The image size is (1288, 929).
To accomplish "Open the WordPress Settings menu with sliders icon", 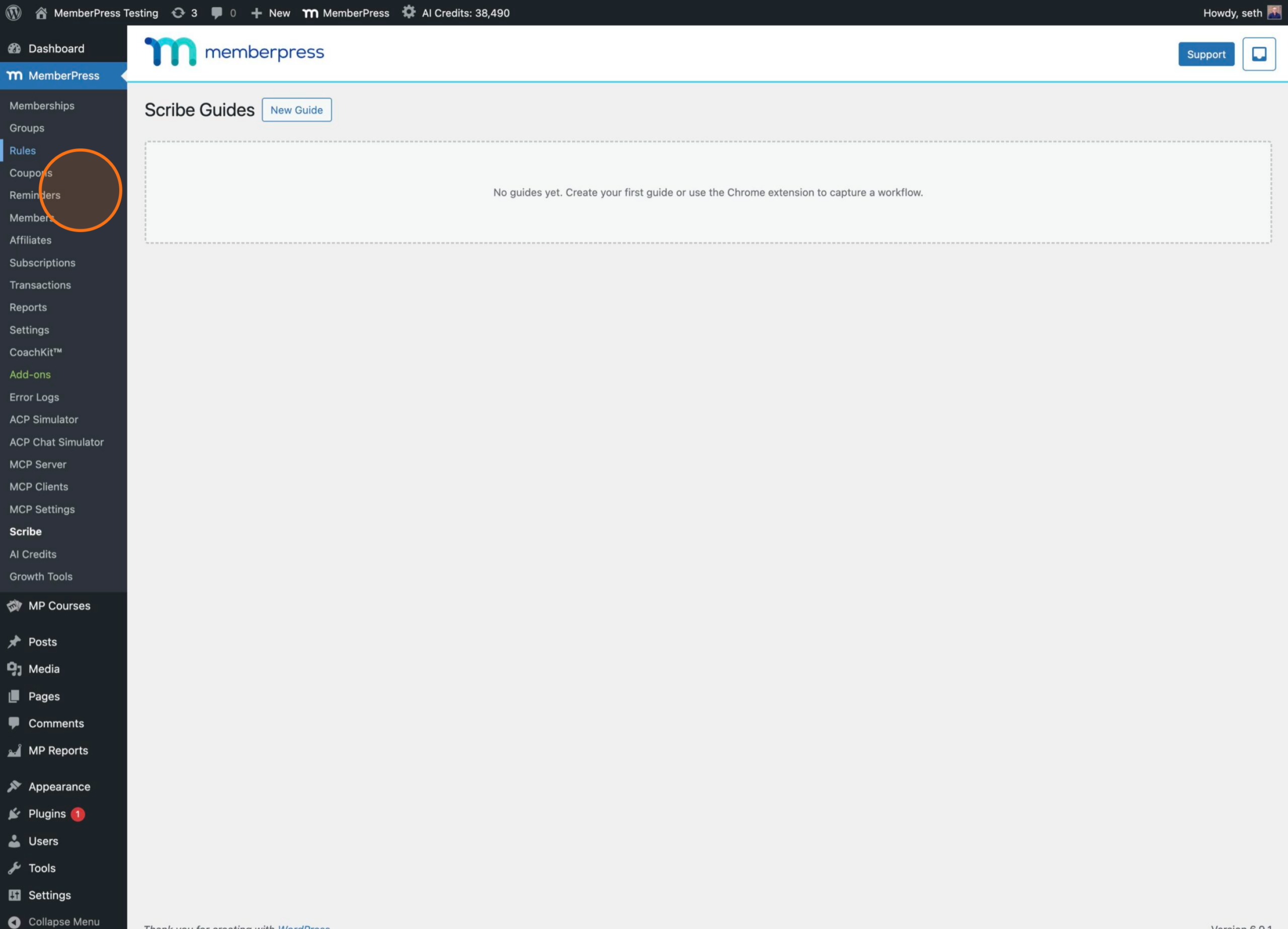I will 63,895.
